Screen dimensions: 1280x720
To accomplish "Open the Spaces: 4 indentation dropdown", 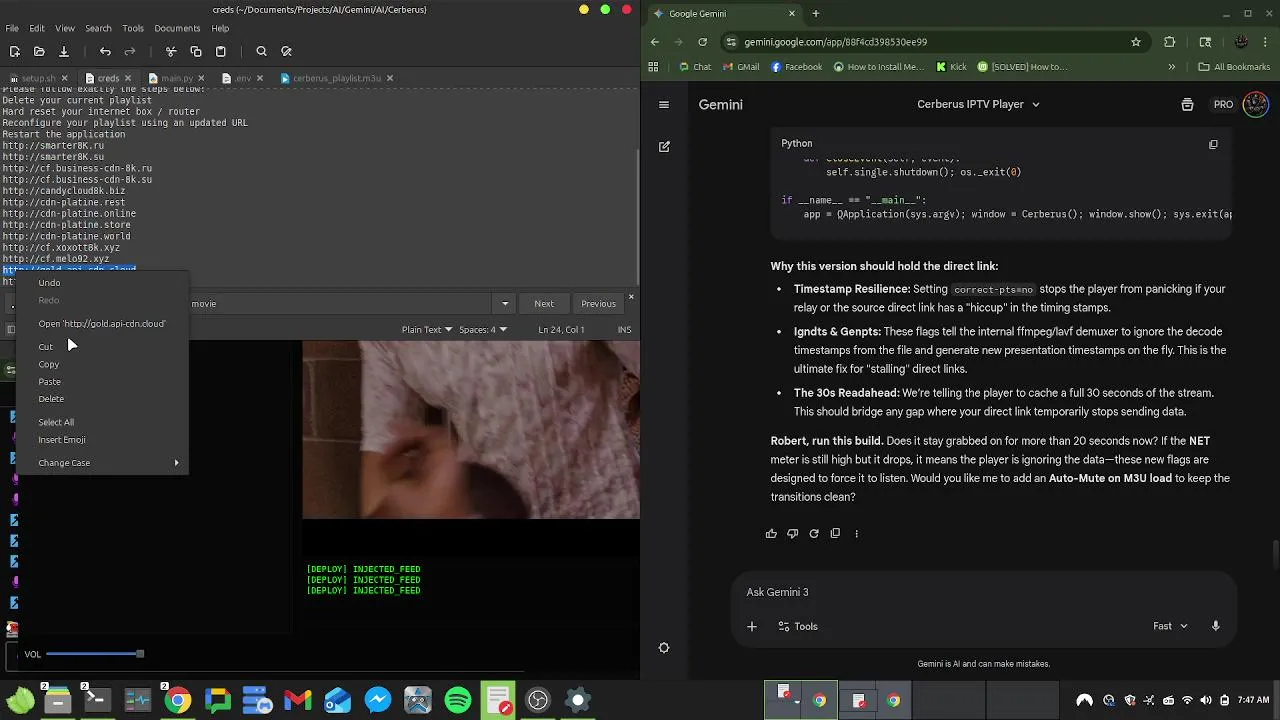I will (x=483, y=330).
